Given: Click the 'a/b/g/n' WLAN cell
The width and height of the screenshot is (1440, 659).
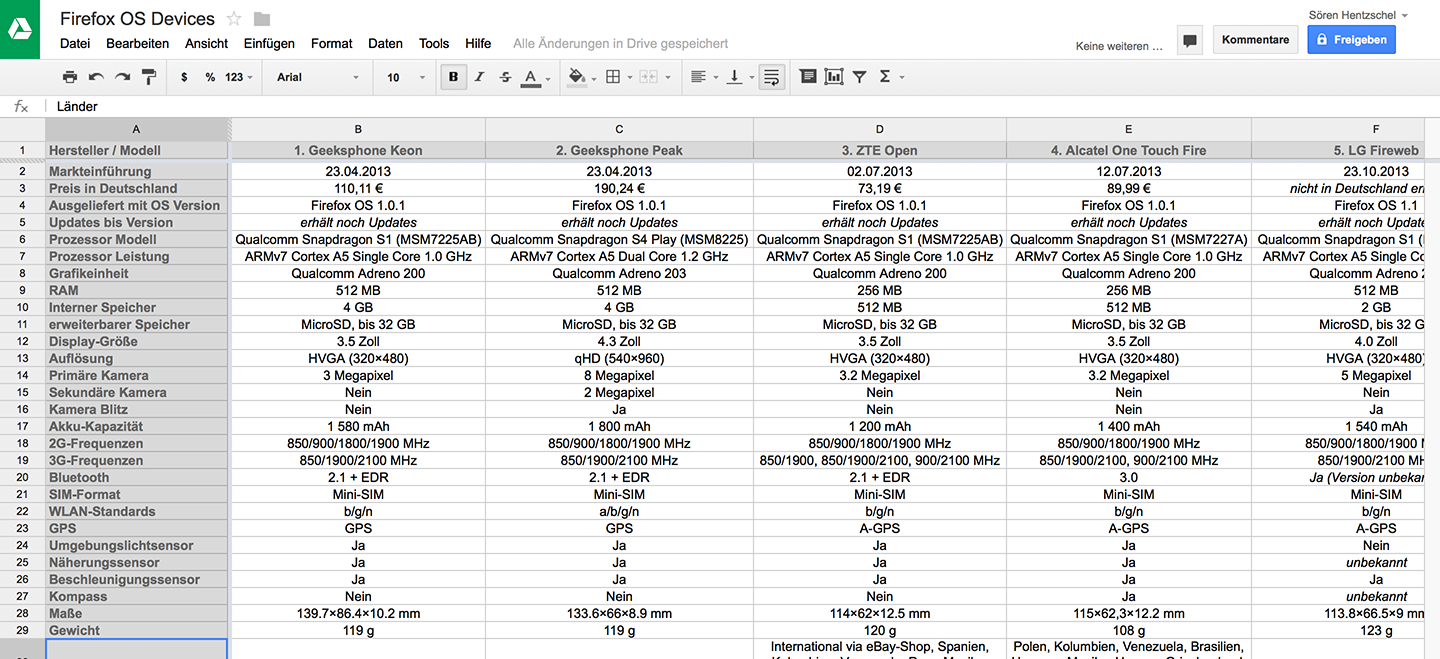Looking at the screenshot, I should pos(619,511).
